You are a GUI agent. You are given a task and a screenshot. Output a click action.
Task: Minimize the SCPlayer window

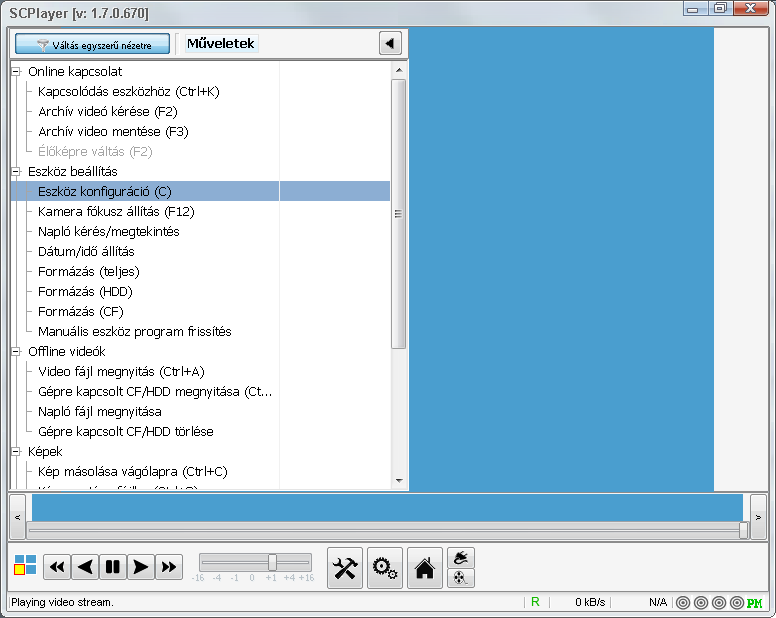click(x=693, y=9)
